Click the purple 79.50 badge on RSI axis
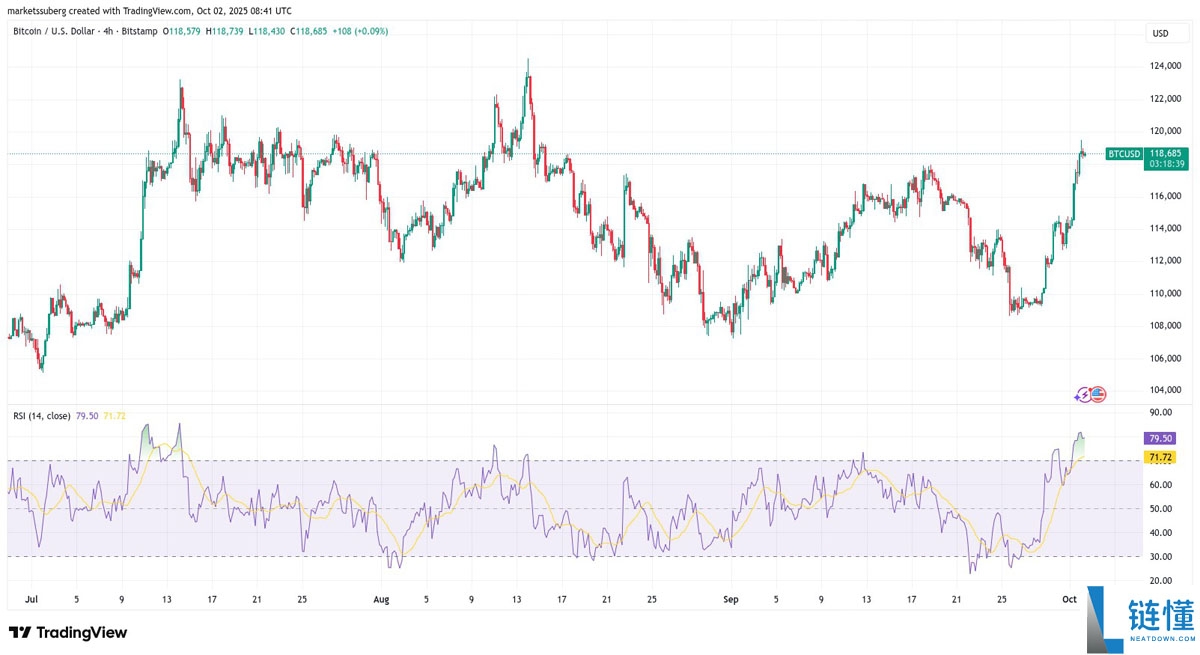This screenshot has width=1200, height=655. (1161, 438)
